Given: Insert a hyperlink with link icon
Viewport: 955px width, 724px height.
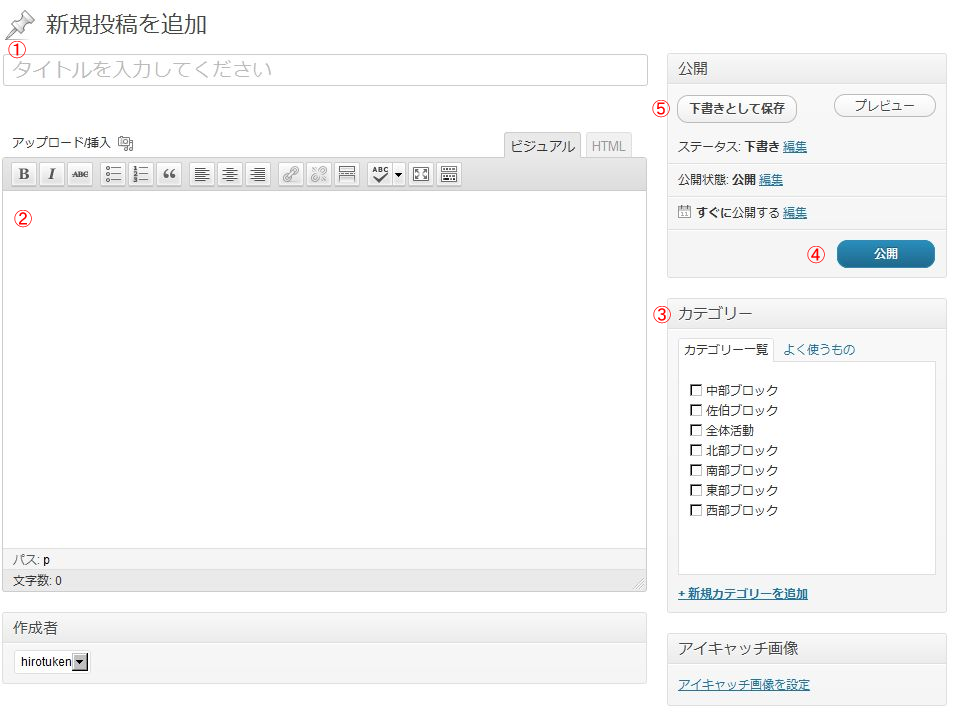Looking at the screenshot, I should [290, 174].
